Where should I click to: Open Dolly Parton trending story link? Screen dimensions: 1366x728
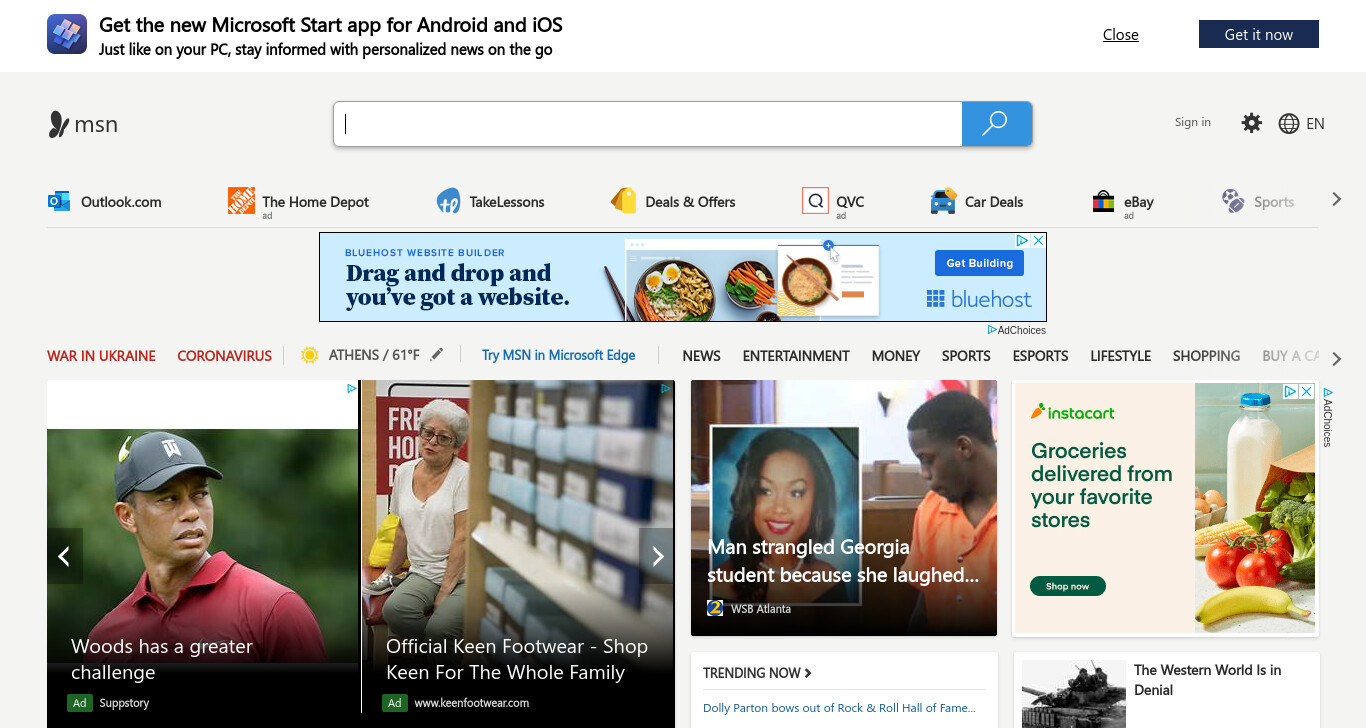838,708
